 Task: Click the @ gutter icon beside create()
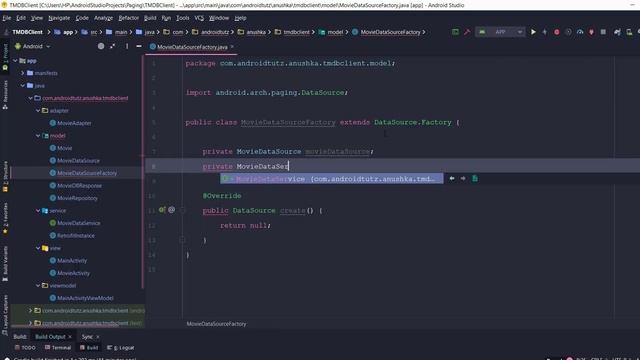(171, 210)
